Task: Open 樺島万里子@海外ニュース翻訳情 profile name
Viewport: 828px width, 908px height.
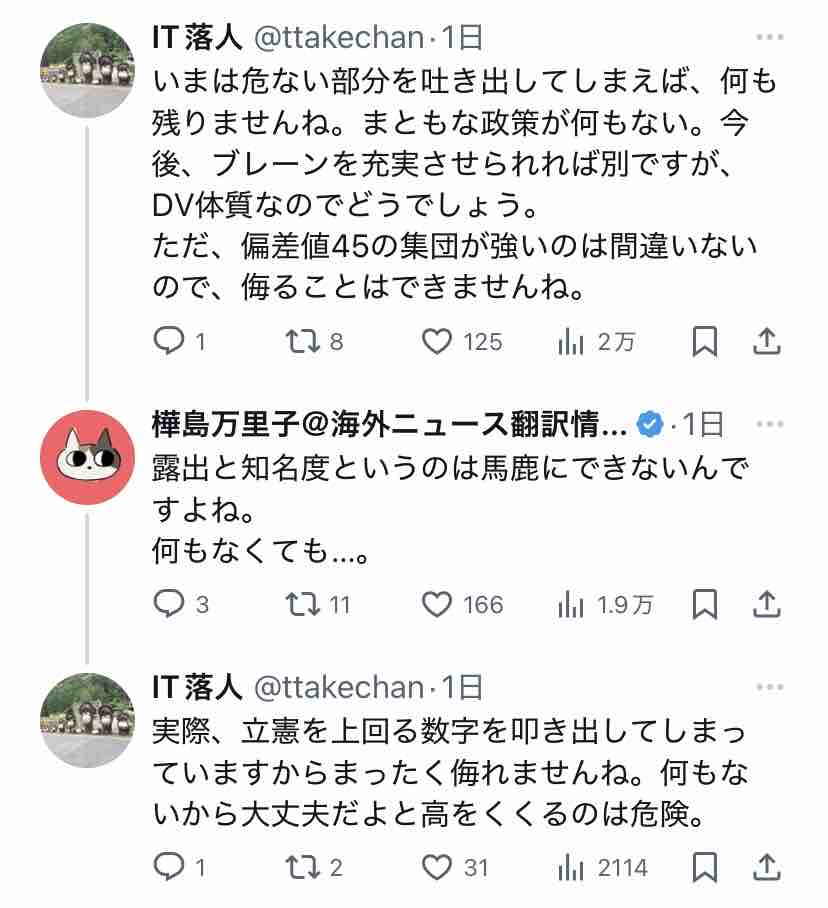Action: [390, 424]
